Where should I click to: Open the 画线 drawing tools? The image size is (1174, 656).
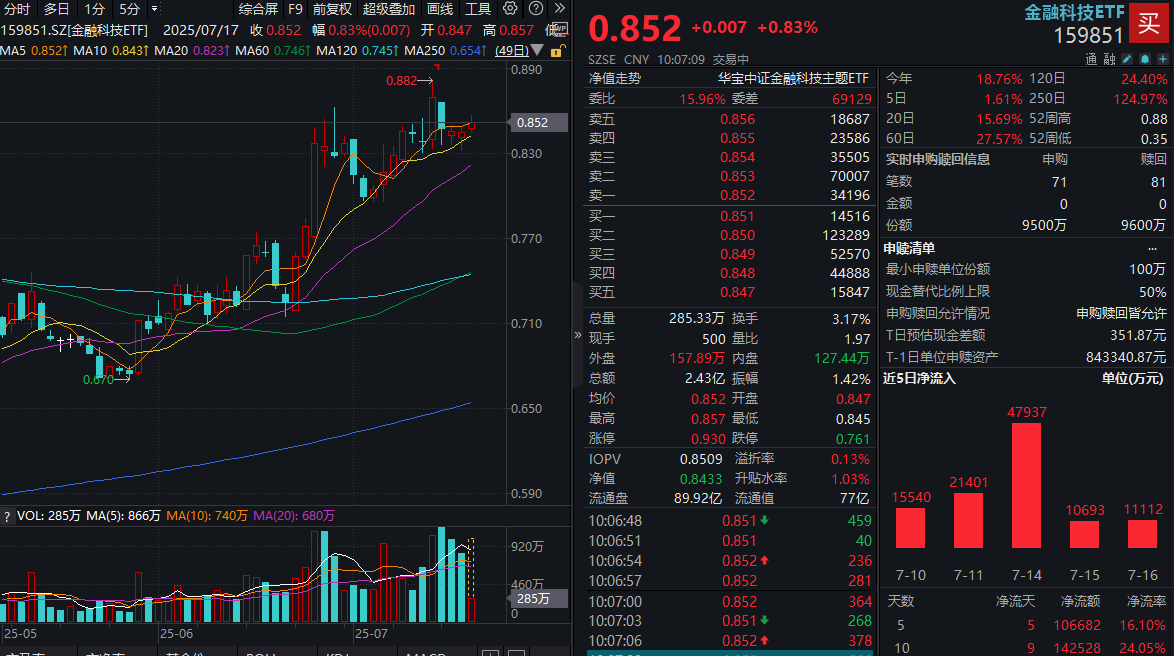440,9
